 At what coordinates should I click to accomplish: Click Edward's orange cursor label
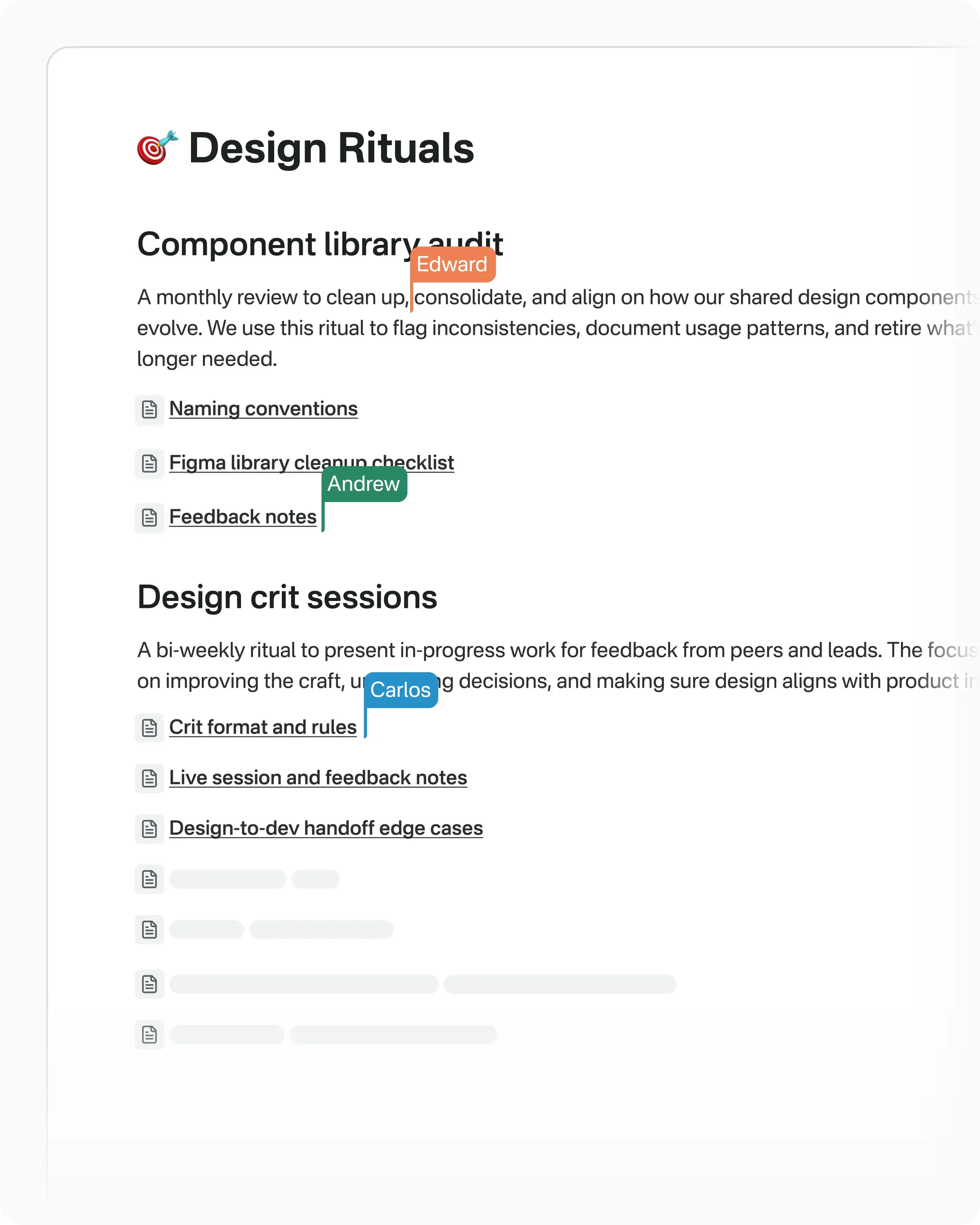(452, 265)
